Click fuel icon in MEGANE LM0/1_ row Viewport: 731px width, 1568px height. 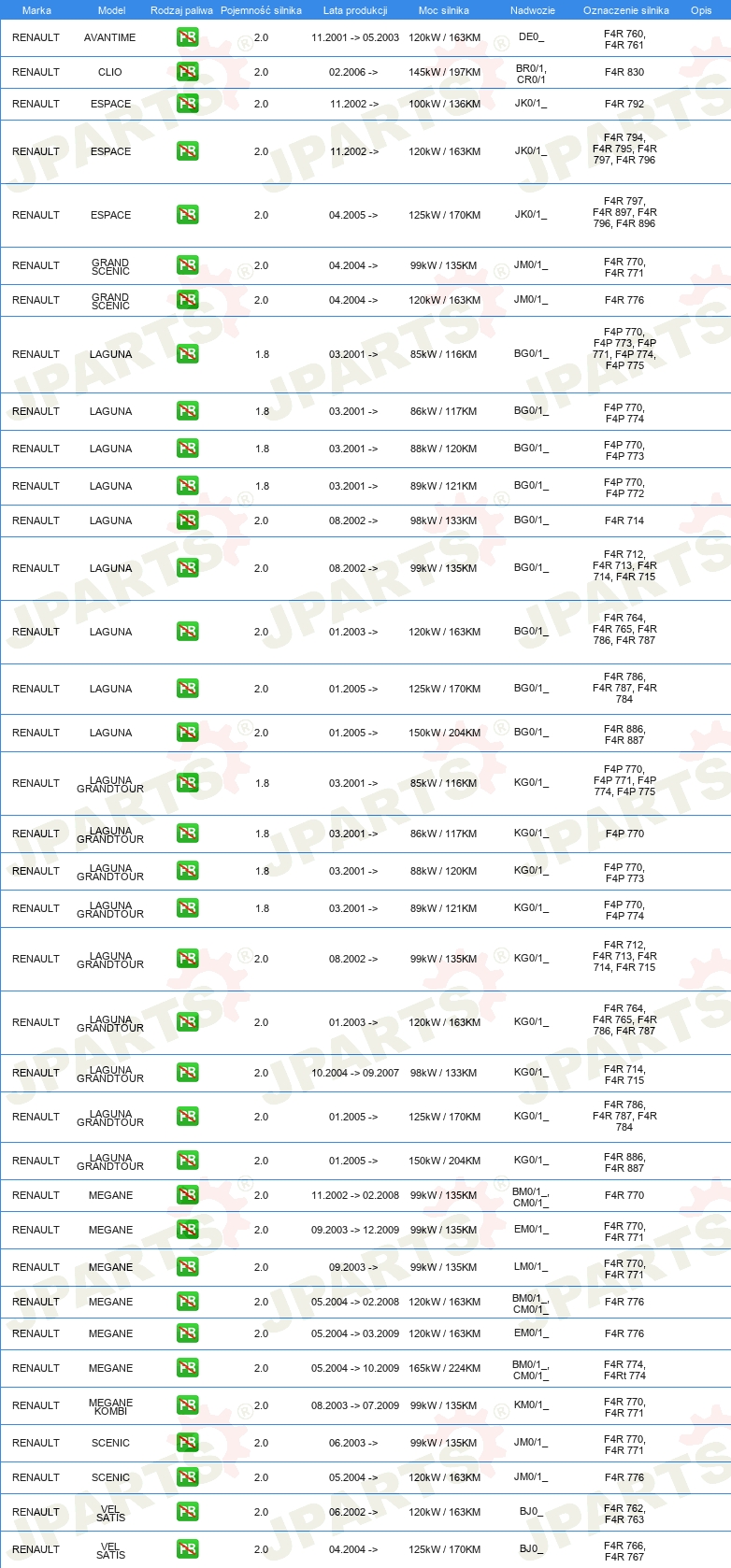pyautogui.click(x=187, y=1267)
